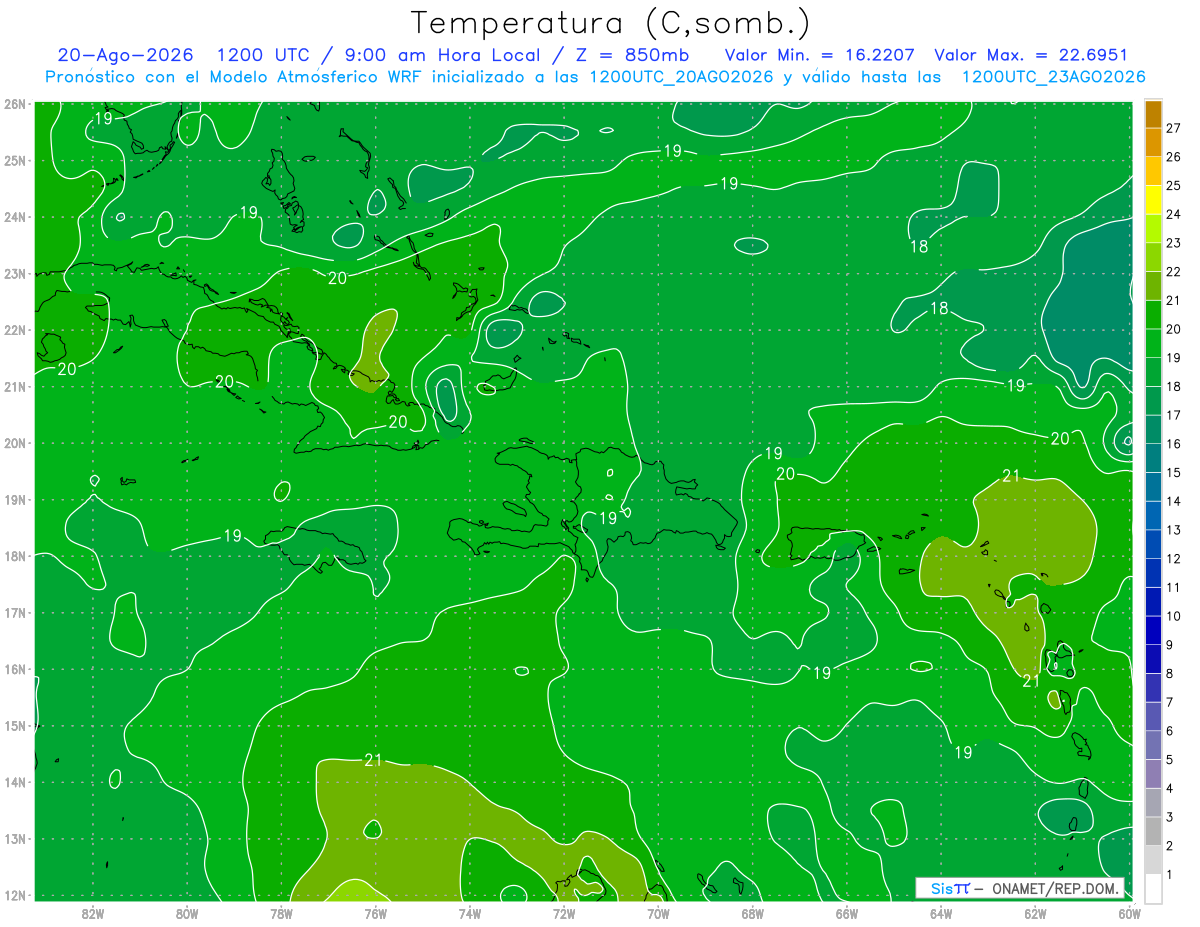Click the title 'Temperatura (C,somb.)'
Screen dimensions: 1200x927
611,23
